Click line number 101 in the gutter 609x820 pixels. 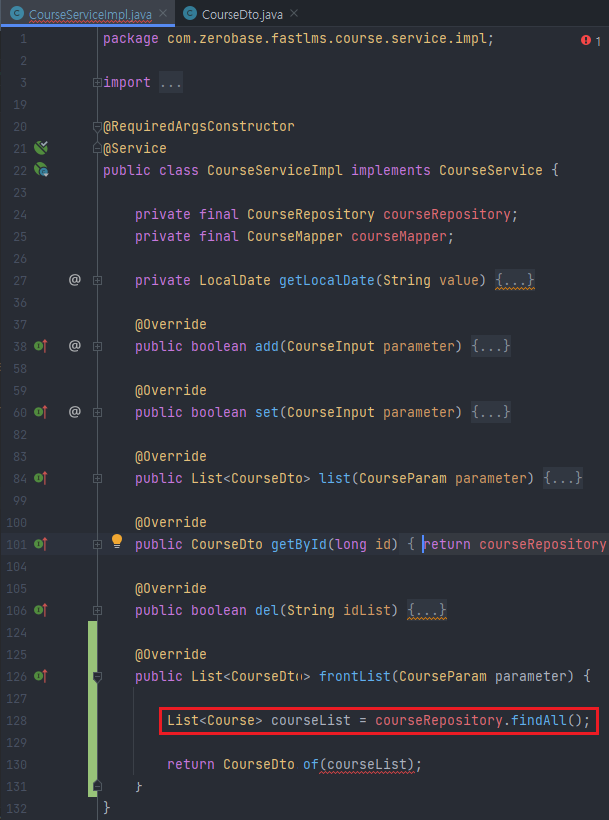tap(18, 545)
